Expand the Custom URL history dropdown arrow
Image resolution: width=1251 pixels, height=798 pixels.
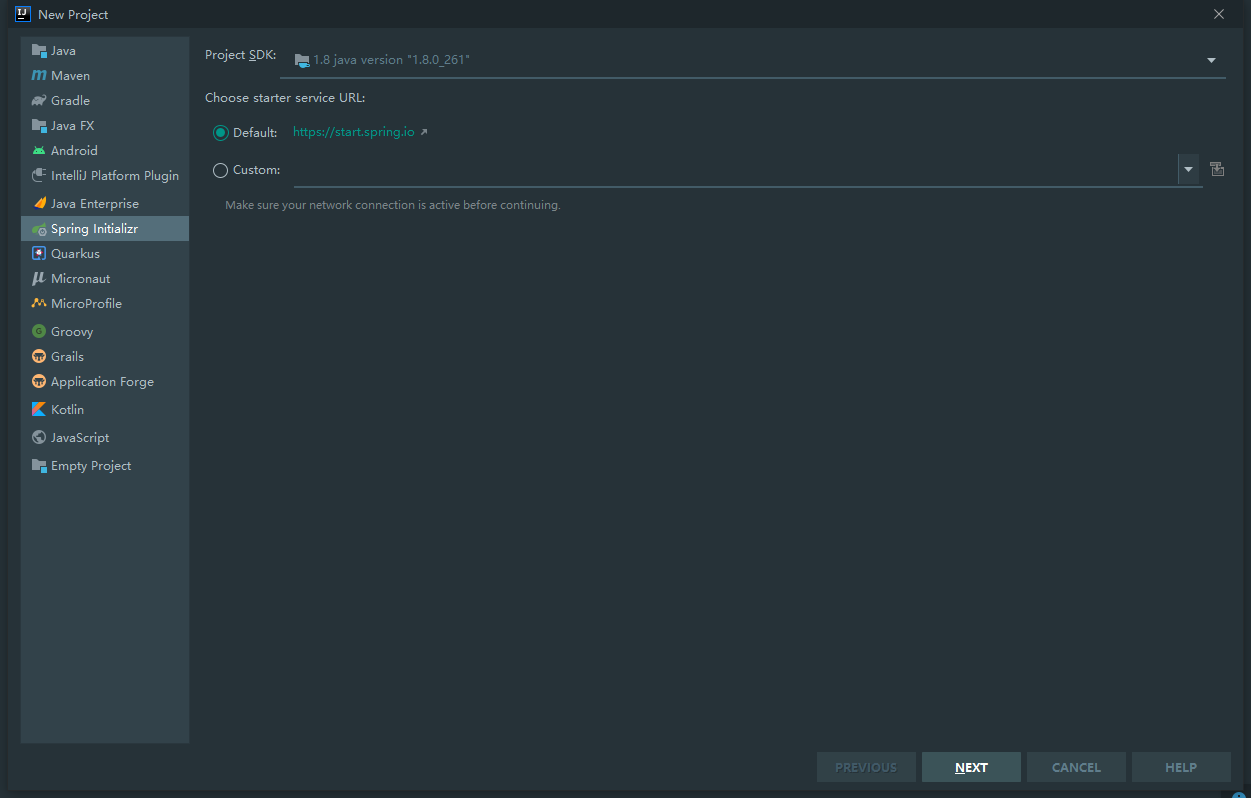[x=1189, y=170]
